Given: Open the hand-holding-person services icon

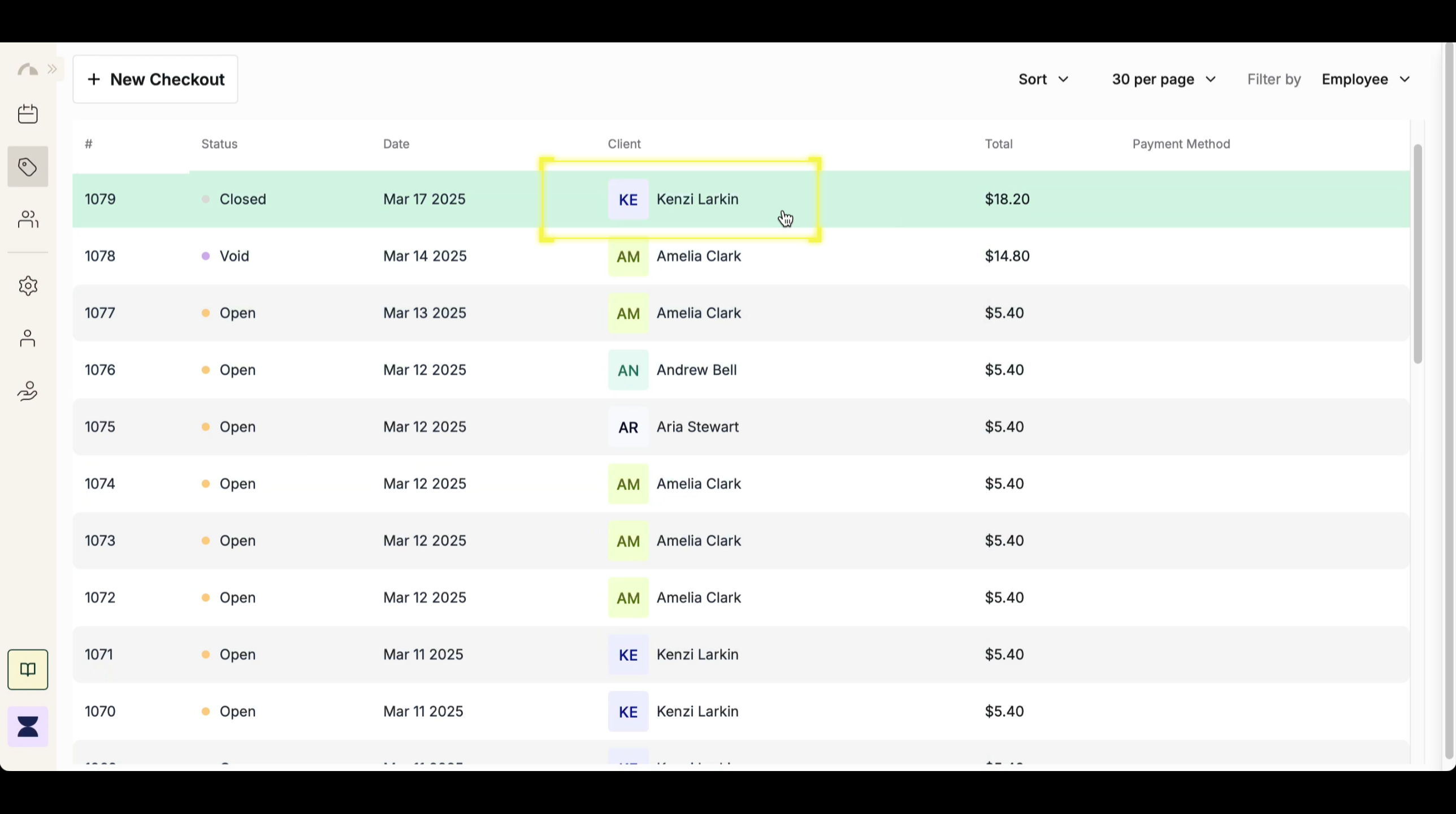Looking at the screenshot, I should (x=28, y=391).
